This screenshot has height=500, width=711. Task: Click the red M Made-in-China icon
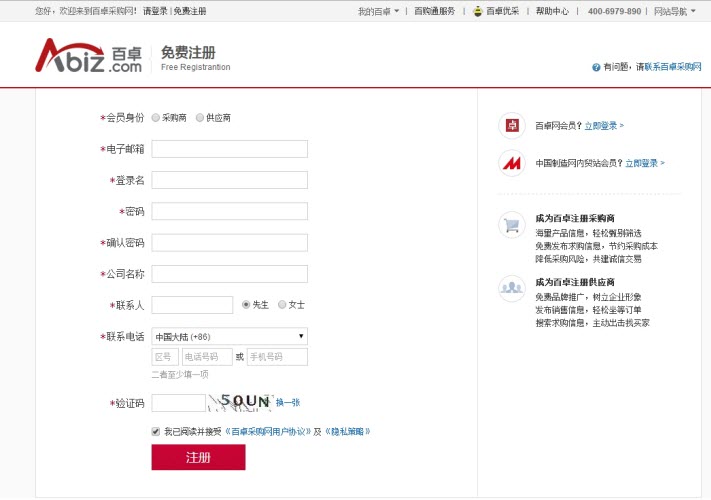(x=512, y=163)
